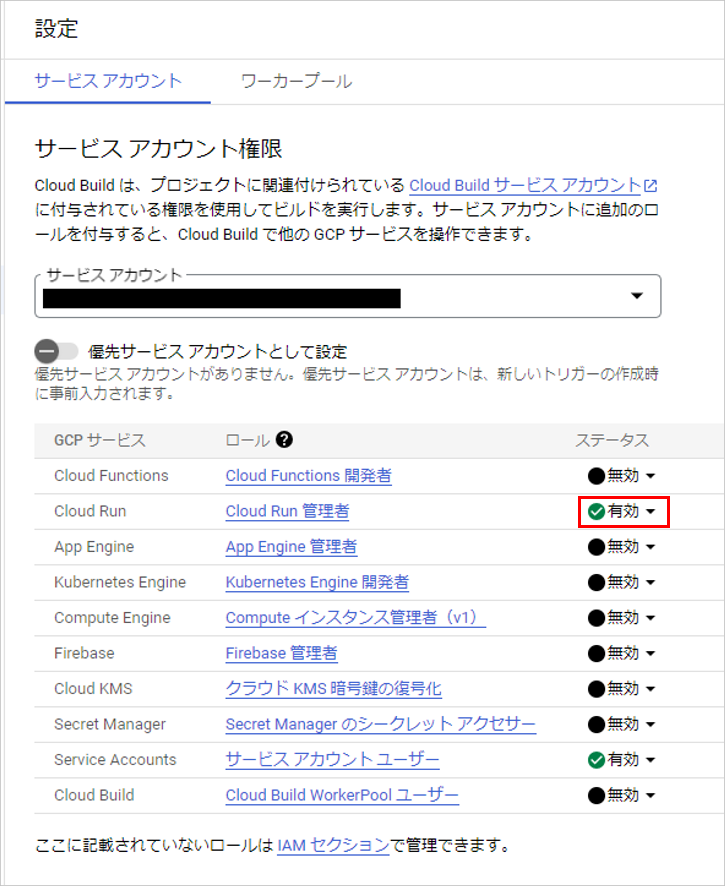Select the Service Accounts service name cell

[115, 760]
